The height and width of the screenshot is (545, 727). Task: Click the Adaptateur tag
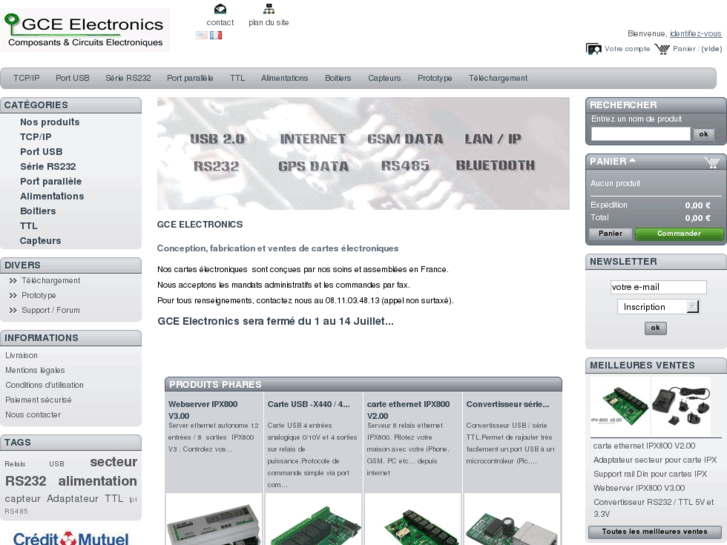pyautogui.click(x=72, y=499)
